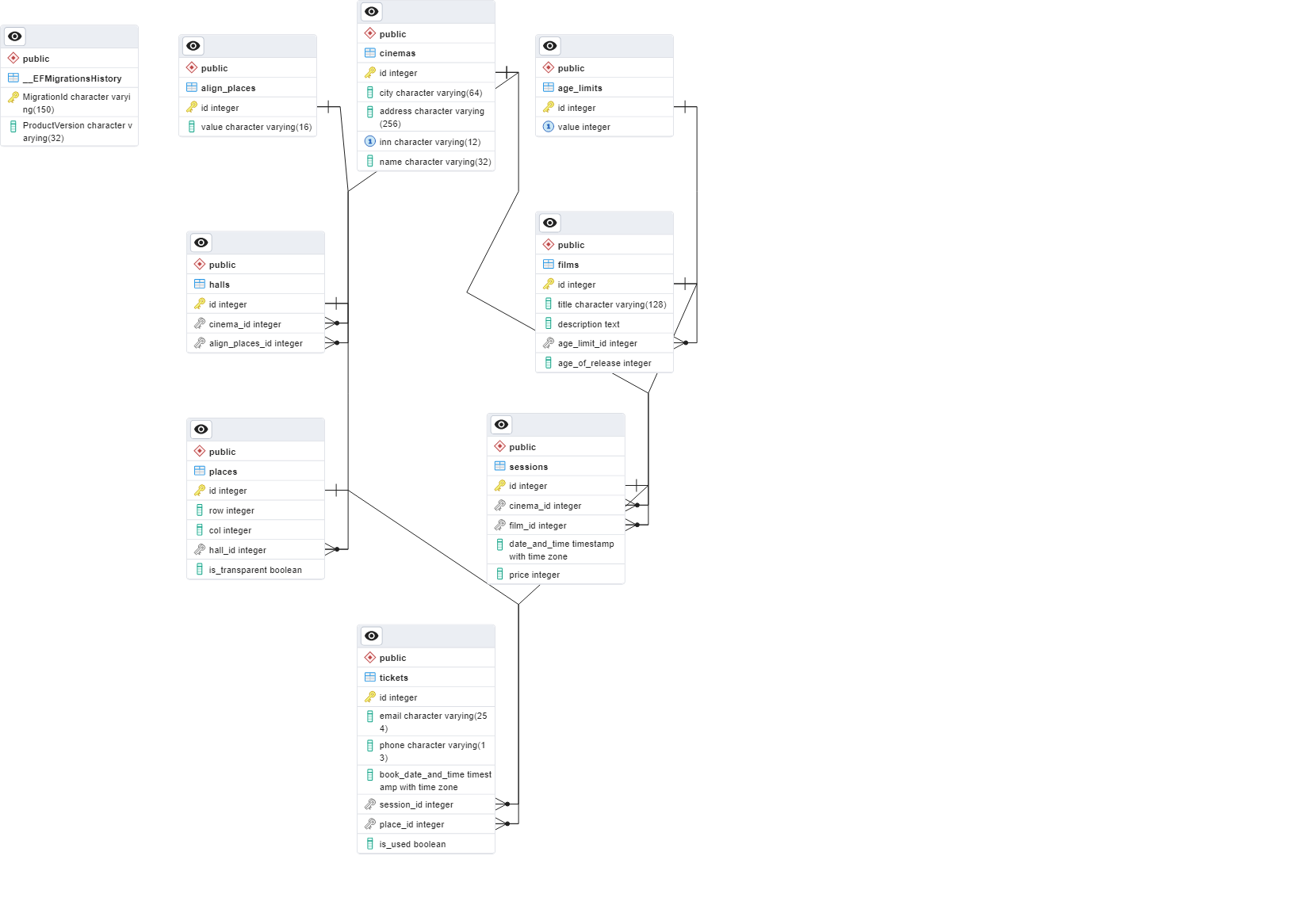Click unique icon beside age_limits value integer
Viewport: 1316px width, 913px height.
[548, 127]
